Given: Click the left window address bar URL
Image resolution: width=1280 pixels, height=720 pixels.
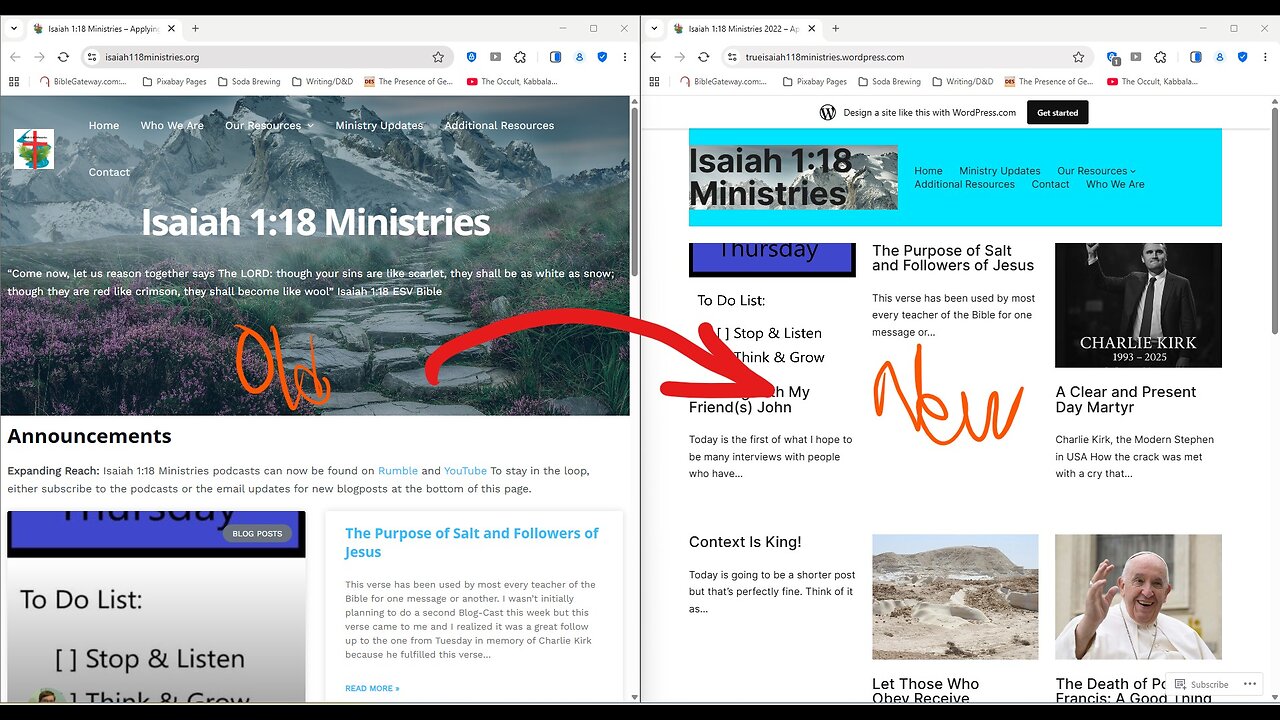Looking at the screenshot, I should coord(152,57).
